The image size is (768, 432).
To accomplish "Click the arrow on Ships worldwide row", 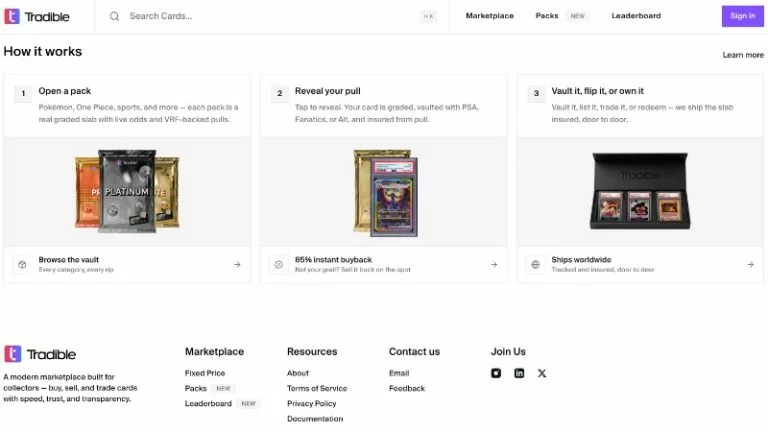I will pos(750,264).
